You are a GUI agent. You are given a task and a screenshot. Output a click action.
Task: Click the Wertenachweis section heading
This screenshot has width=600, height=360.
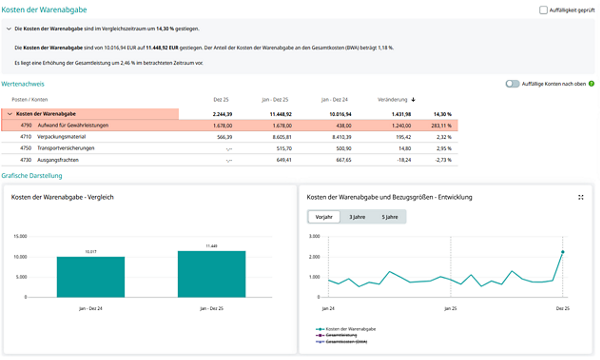(23, 84)
